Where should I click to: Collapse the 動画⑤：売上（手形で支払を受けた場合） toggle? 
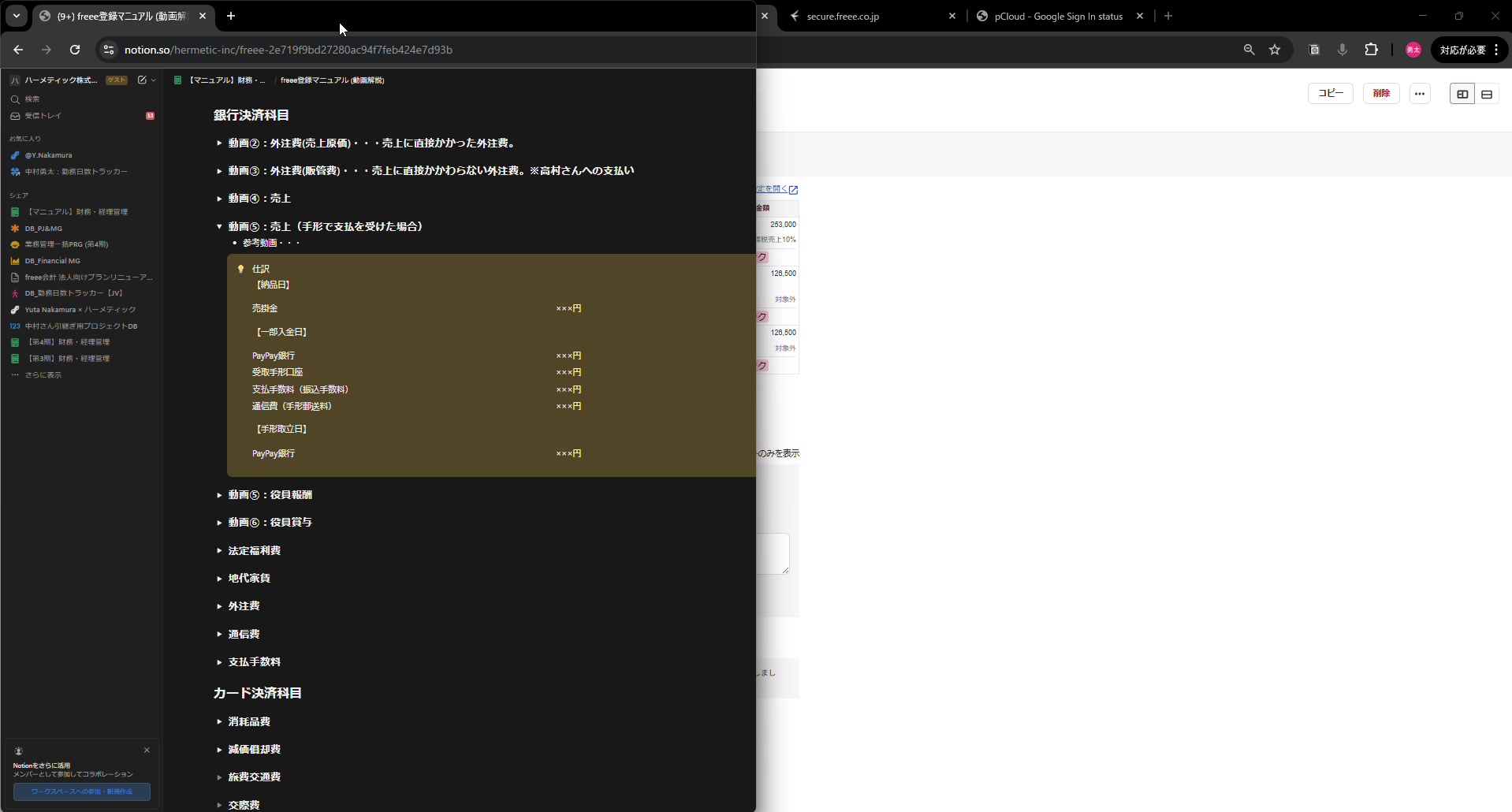(219, 226)
